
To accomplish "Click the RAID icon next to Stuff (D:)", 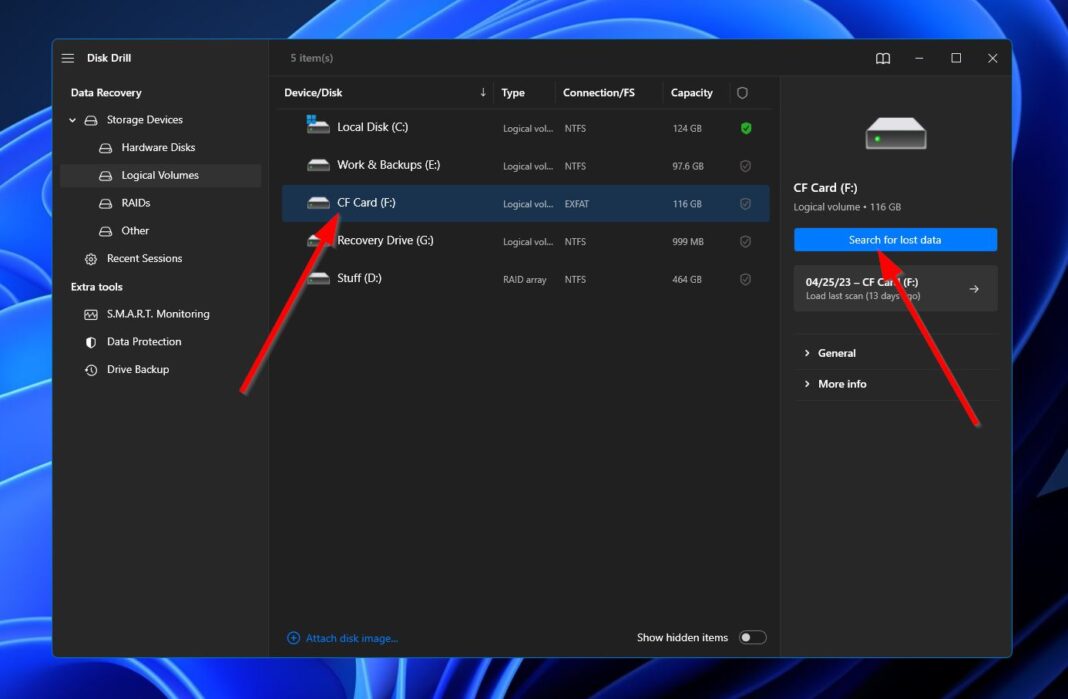I will click(x=317, y=279).
